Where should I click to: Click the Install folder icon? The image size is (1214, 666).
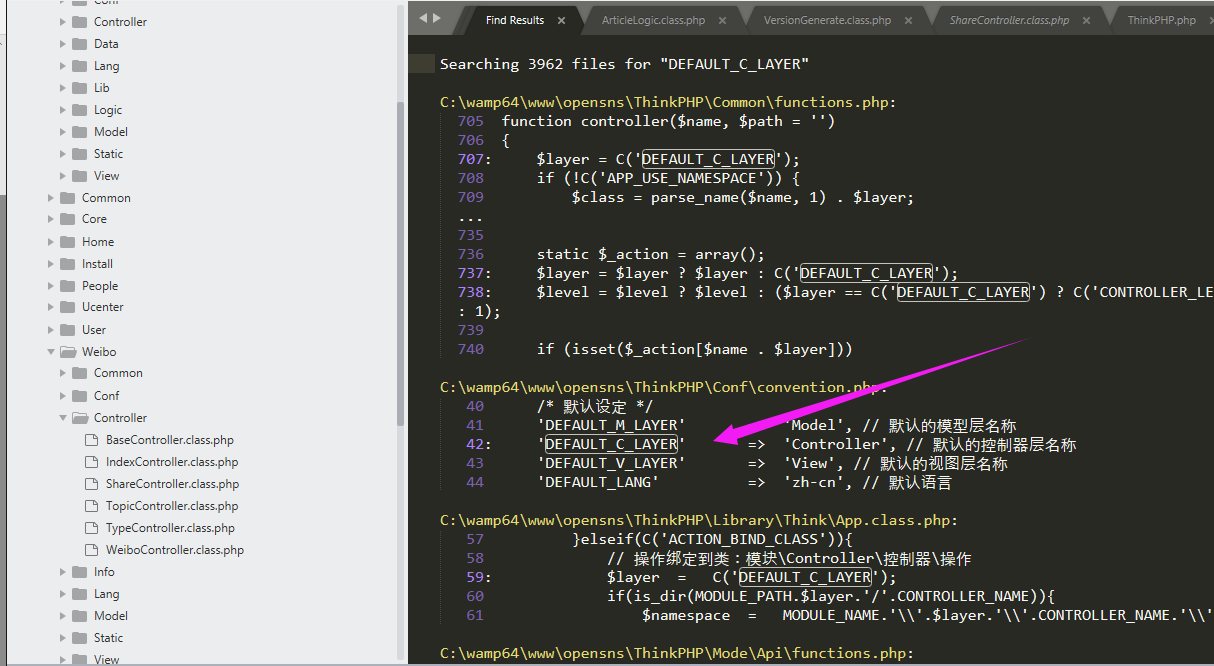(67, 264)
